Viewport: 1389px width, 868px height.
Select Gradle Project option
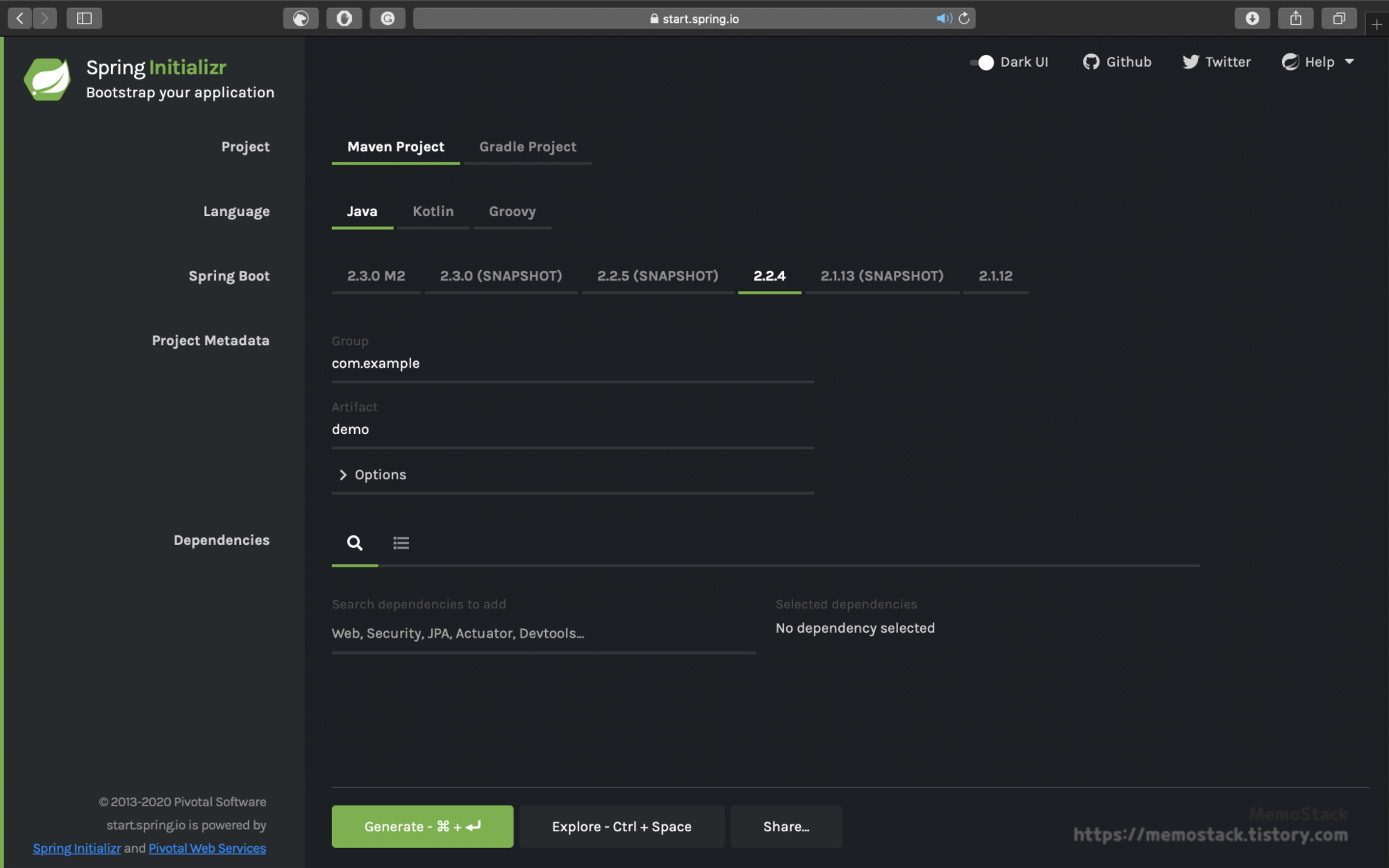click(x=527, y=147)
